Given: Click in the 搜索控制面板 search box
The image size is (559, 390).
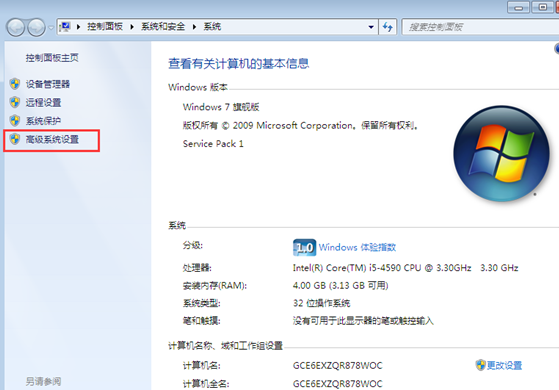Looking at the screenshot, I should click(480, 27).
